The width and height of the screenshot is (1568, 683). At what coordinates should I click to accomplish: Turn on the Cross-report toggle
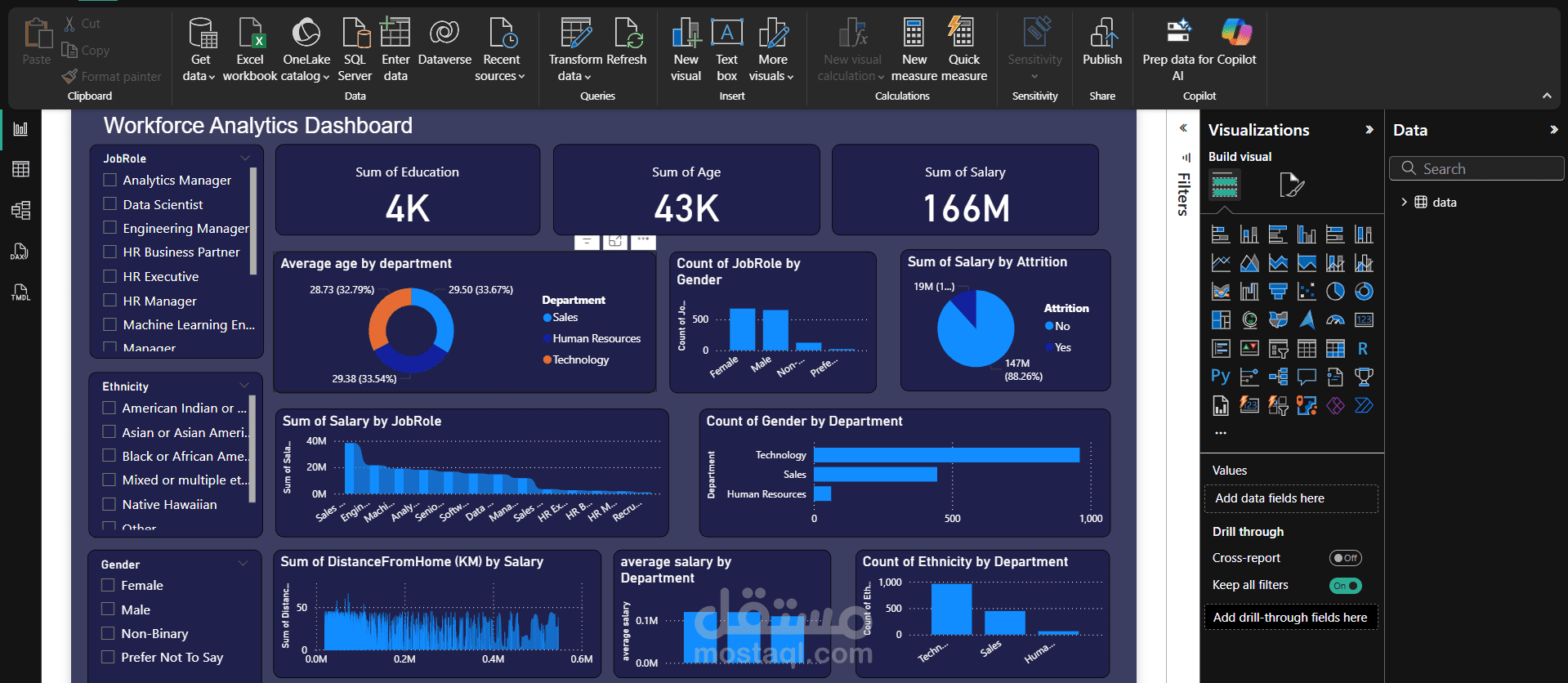click(x=1345, y=558)
